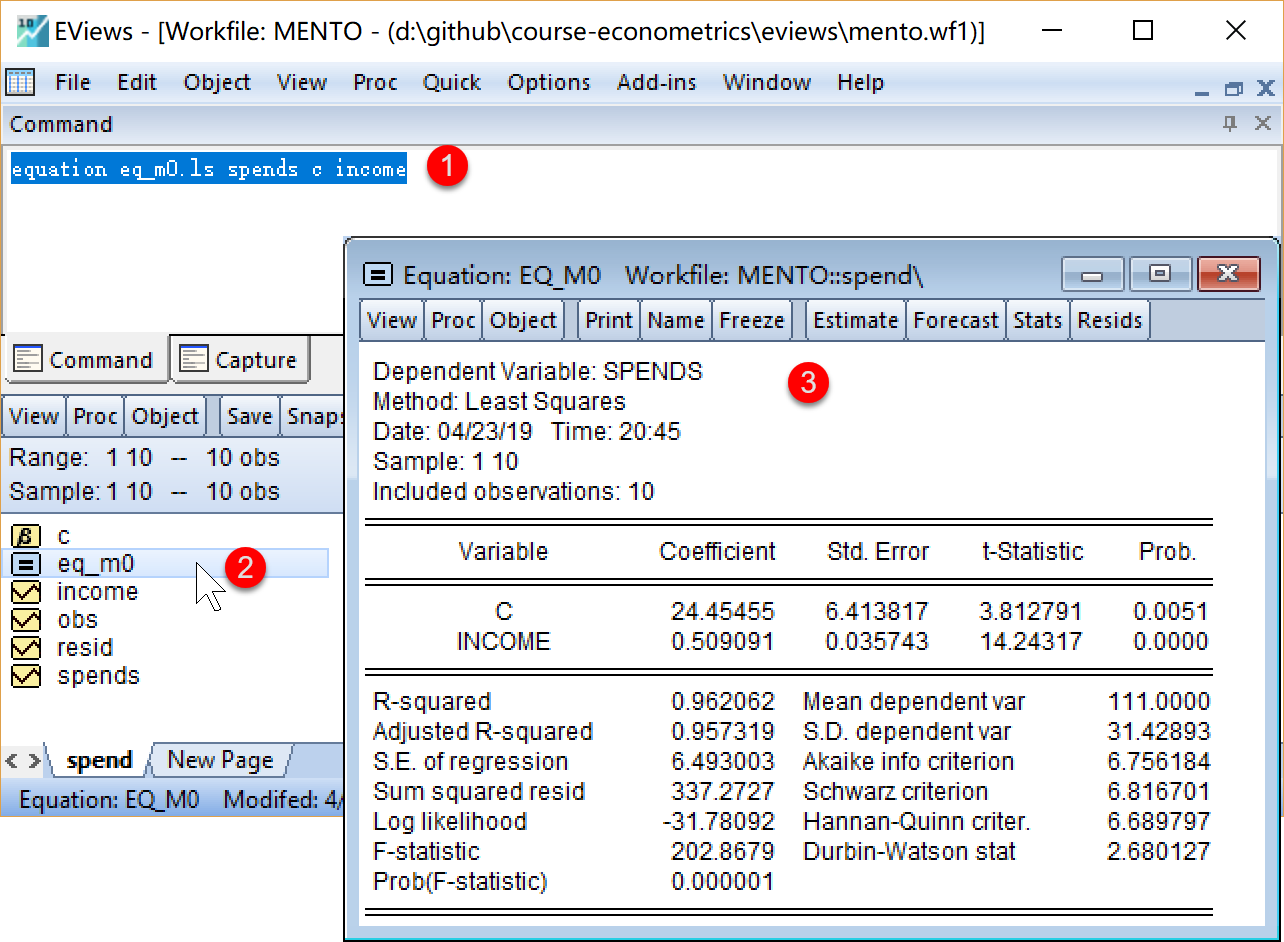The height and width of the screenshot is (942, 1284).
Task: Click the workfile icon left of File menu
Action: [x=21, y=82]
